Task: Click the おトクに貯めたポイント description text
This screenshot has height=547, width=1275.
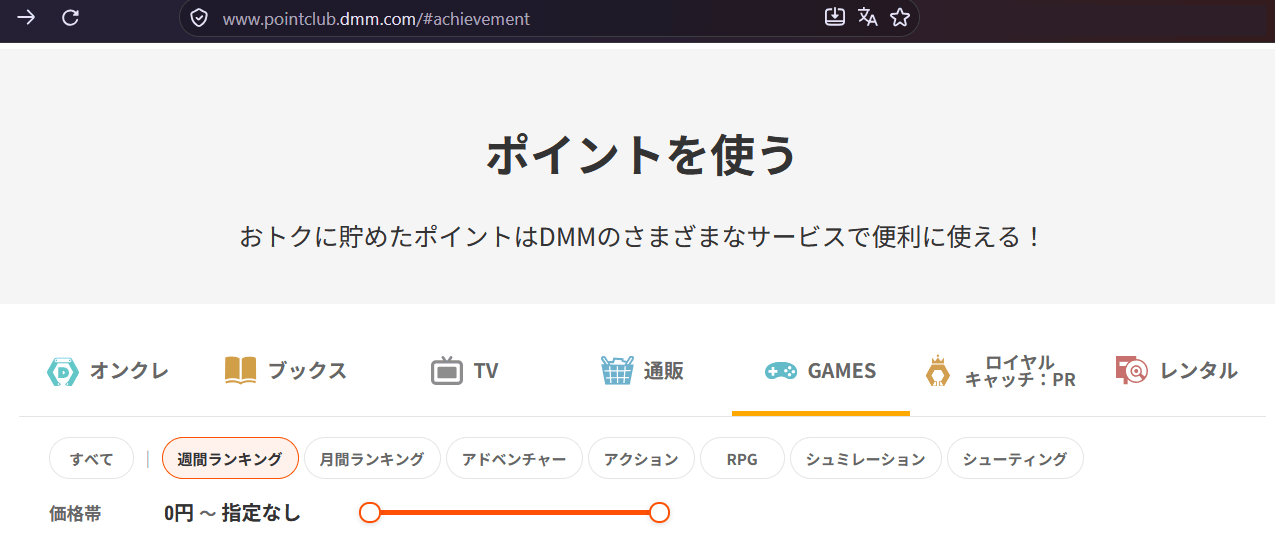Action: pyautogui.click(x=641, y=237)
